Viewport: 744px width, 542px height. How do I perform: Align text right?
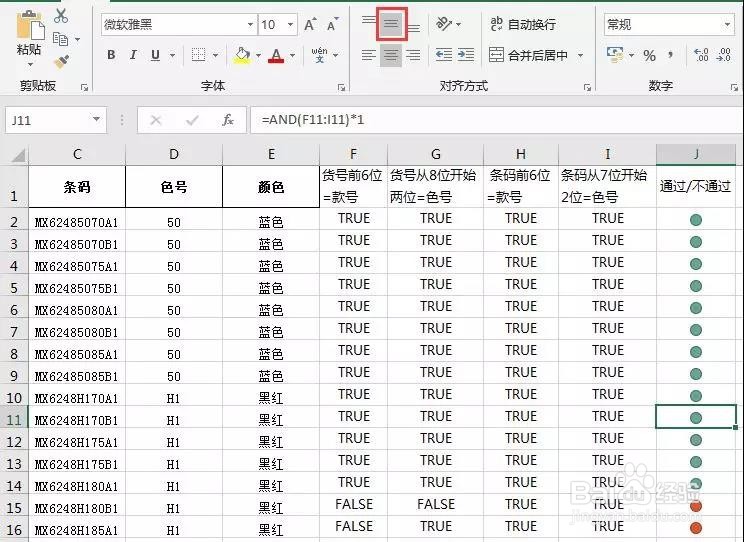tap(414, 56)
